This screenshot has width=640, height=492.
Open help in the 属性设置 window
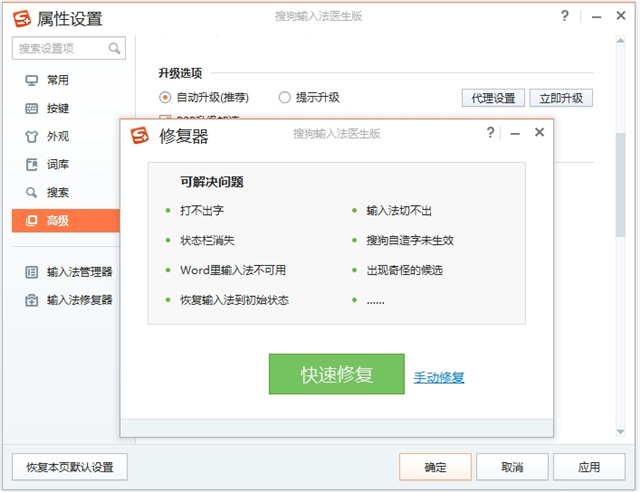(564, 16)
